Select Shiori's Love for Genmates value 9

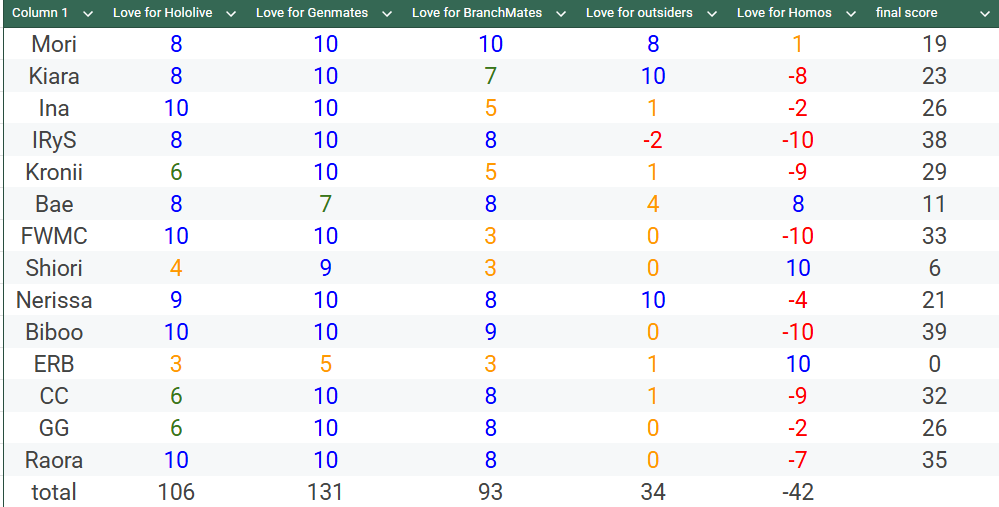click(x=326, y=268)
